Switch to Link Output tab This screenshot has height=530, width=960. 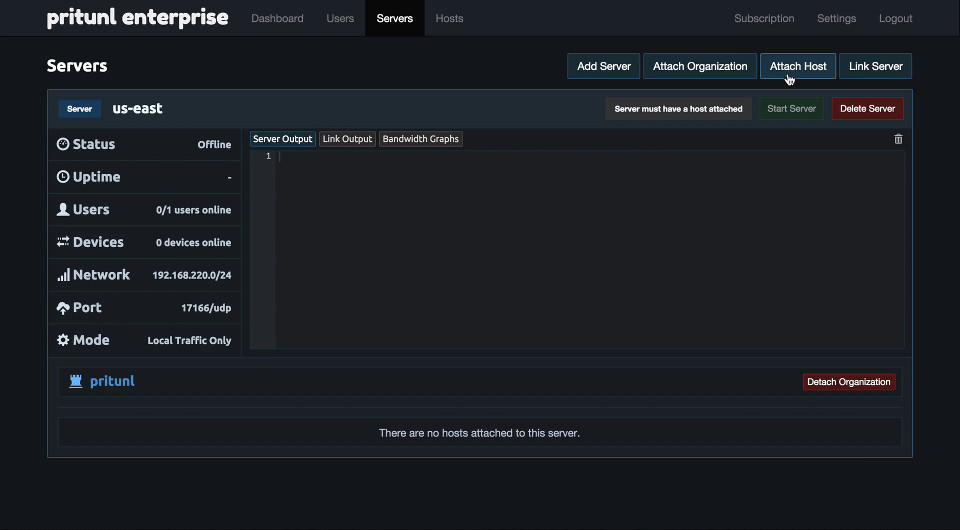pos(347,139)
